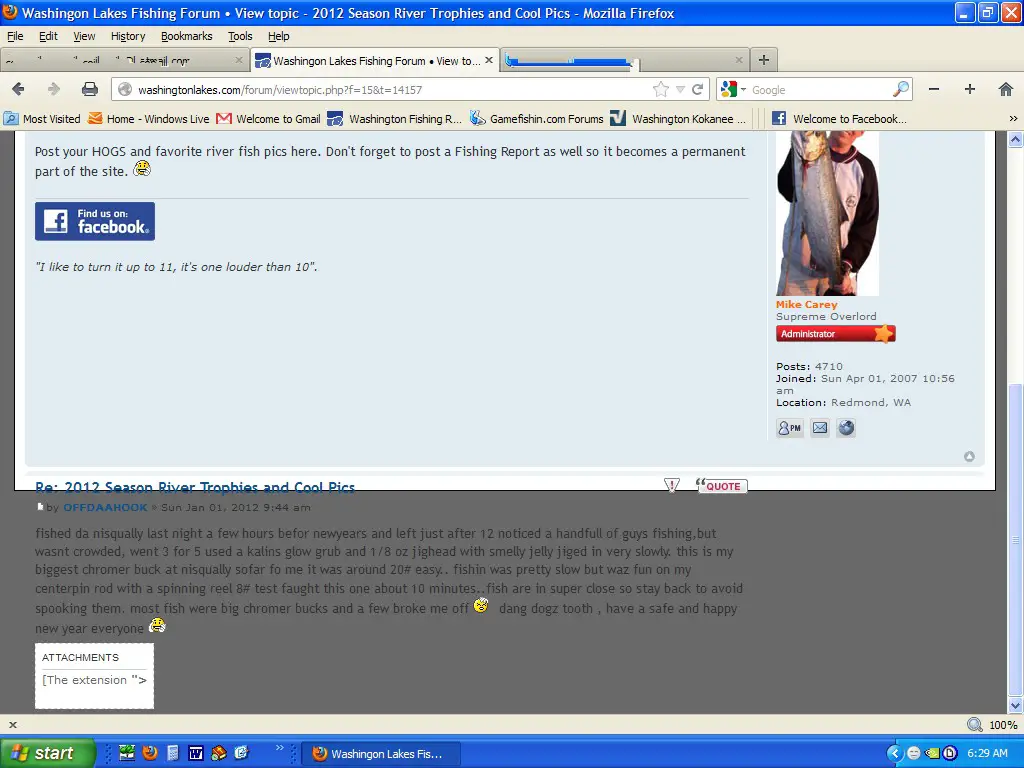Viewport: 1024px width, 768px height.
Task: Expand the Google search engine dropdown
Action: (x=733, y=89)
